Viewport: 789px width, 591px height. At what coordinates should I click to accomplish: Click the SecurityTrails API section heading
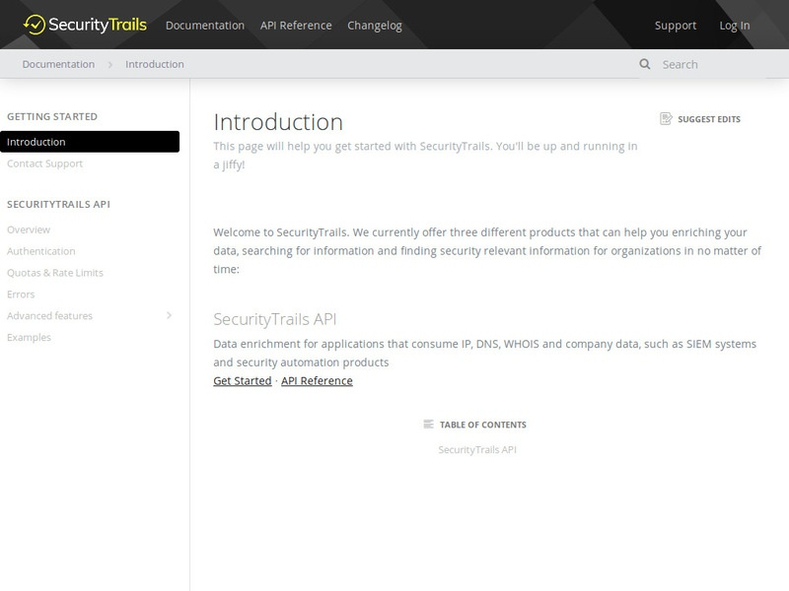[x=275, y=319]
